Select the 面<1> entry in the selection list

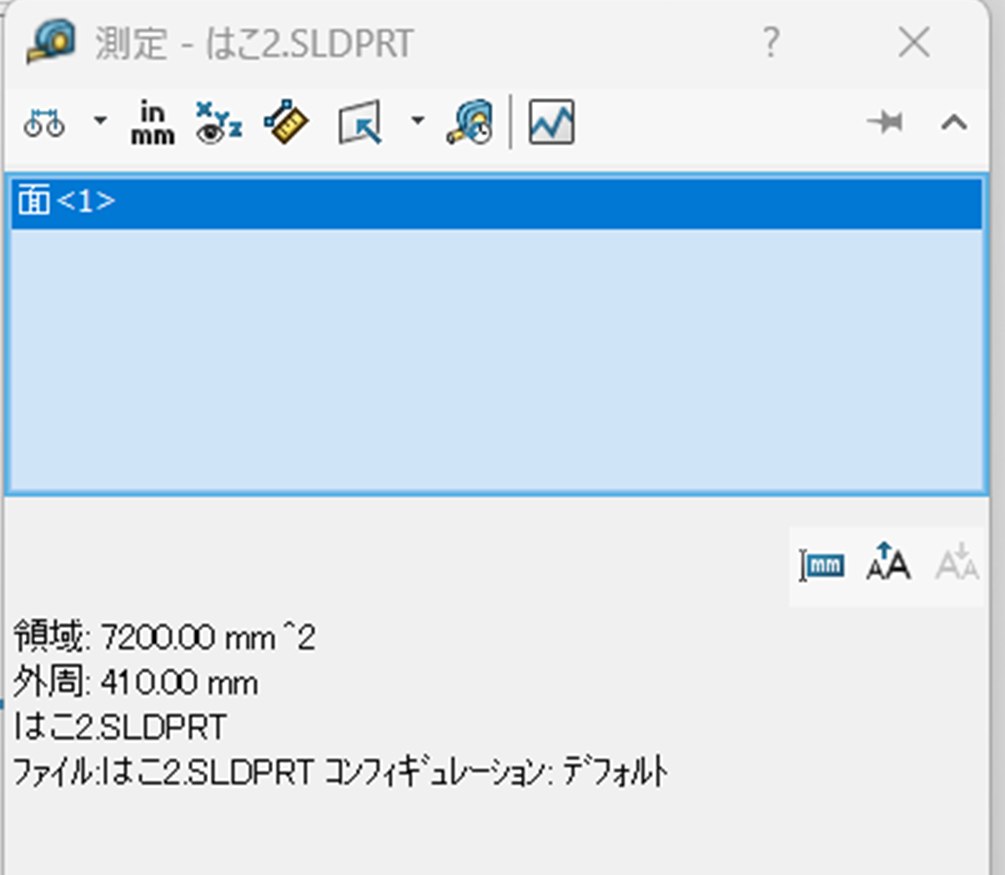pos(497,203)
